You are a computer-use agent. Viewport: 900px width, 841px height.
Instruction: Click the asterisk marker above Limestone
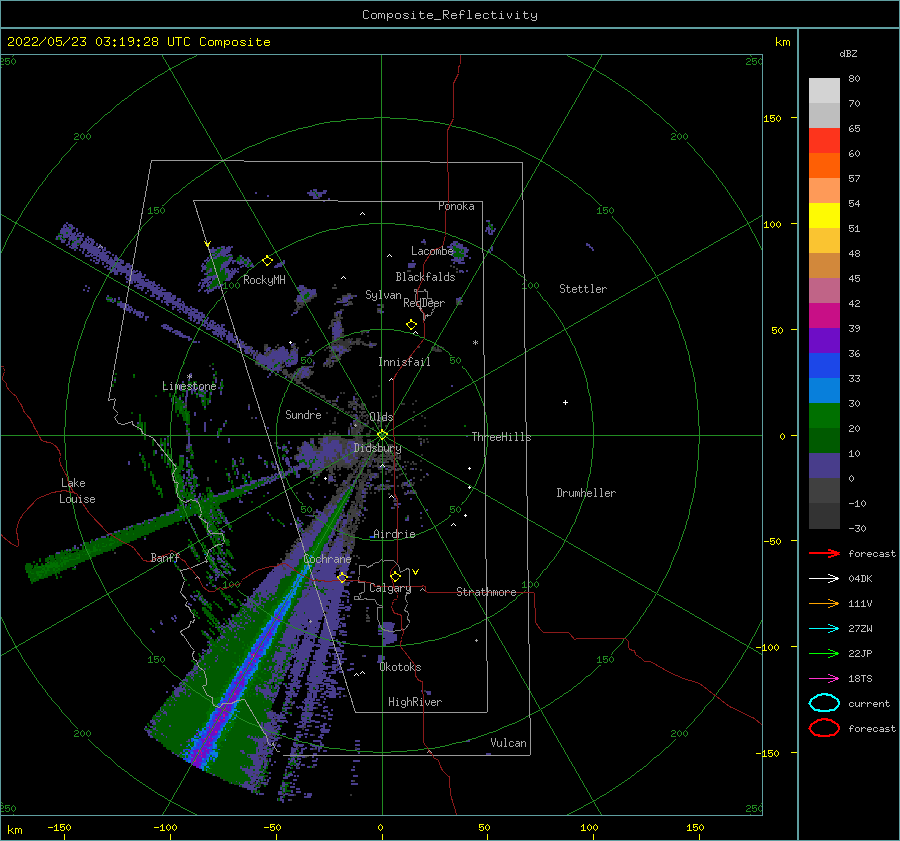click(189, 377)
